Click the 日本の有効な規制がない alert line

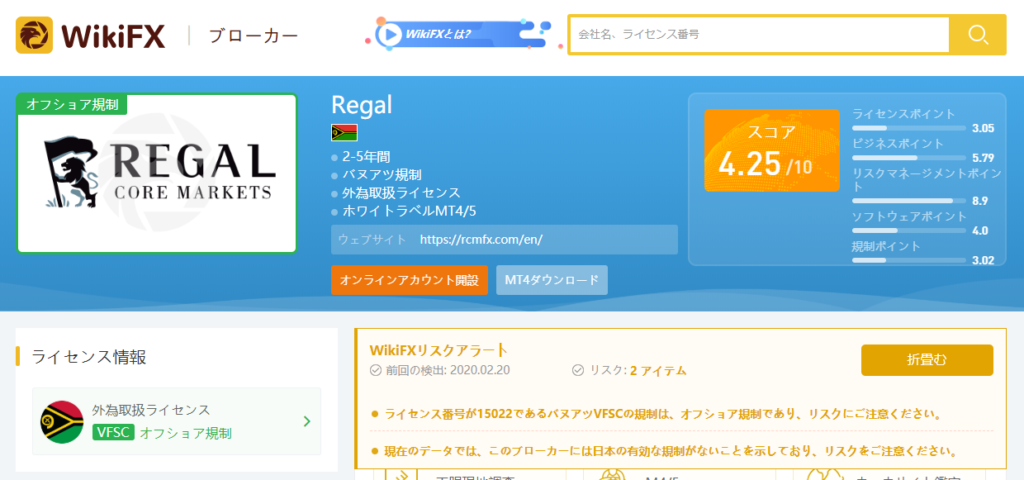tap(671, 451)
